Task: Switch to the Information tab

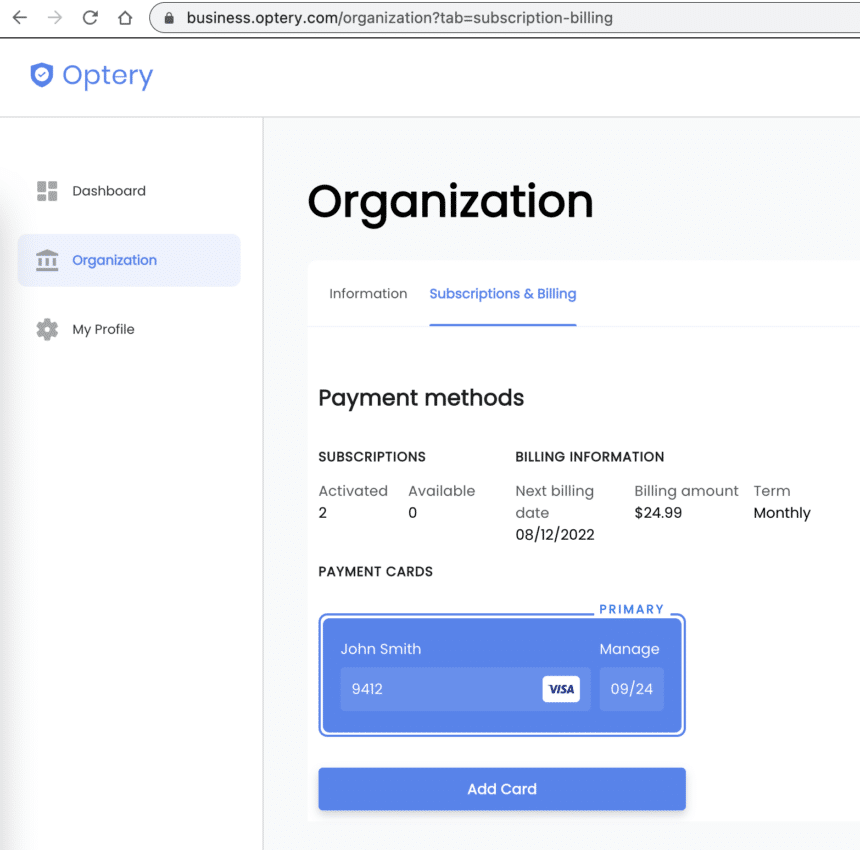Action: [x=368, y=293]
